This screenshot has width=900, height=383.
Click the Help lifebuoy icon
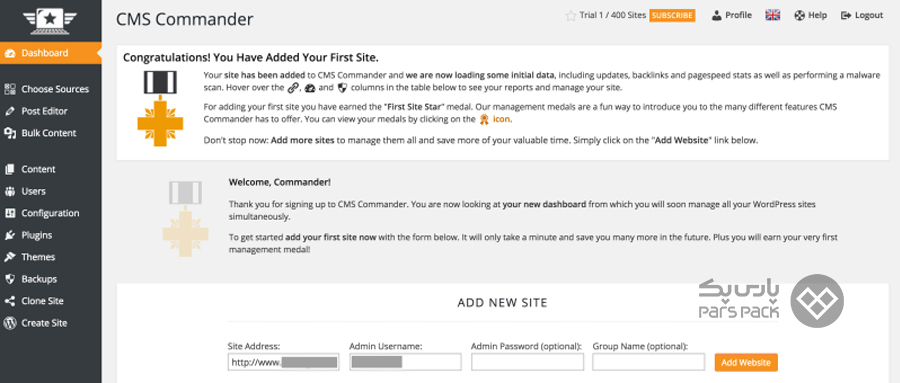tap(800, 16)
